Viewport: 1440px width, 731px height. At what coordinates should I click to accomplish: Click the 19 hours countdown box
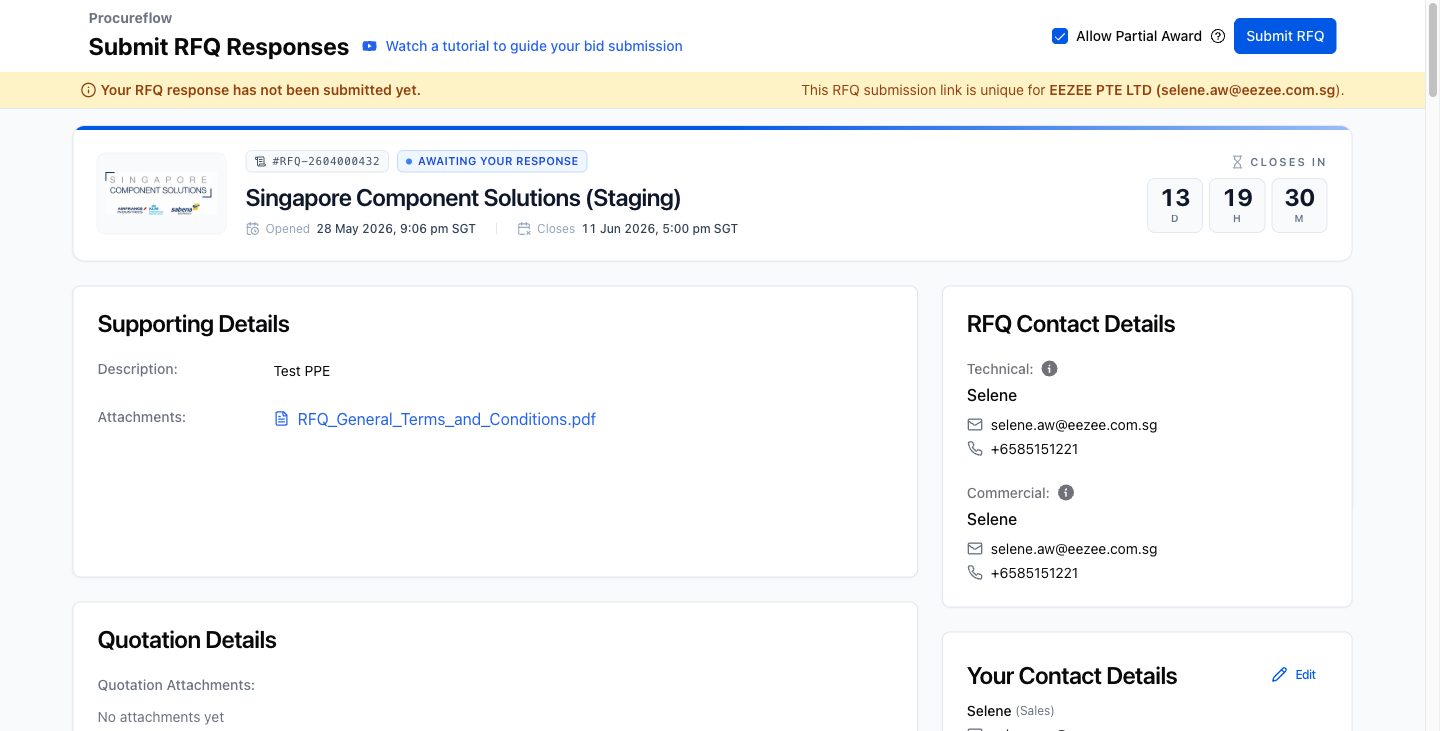[x=1237, y=205]
